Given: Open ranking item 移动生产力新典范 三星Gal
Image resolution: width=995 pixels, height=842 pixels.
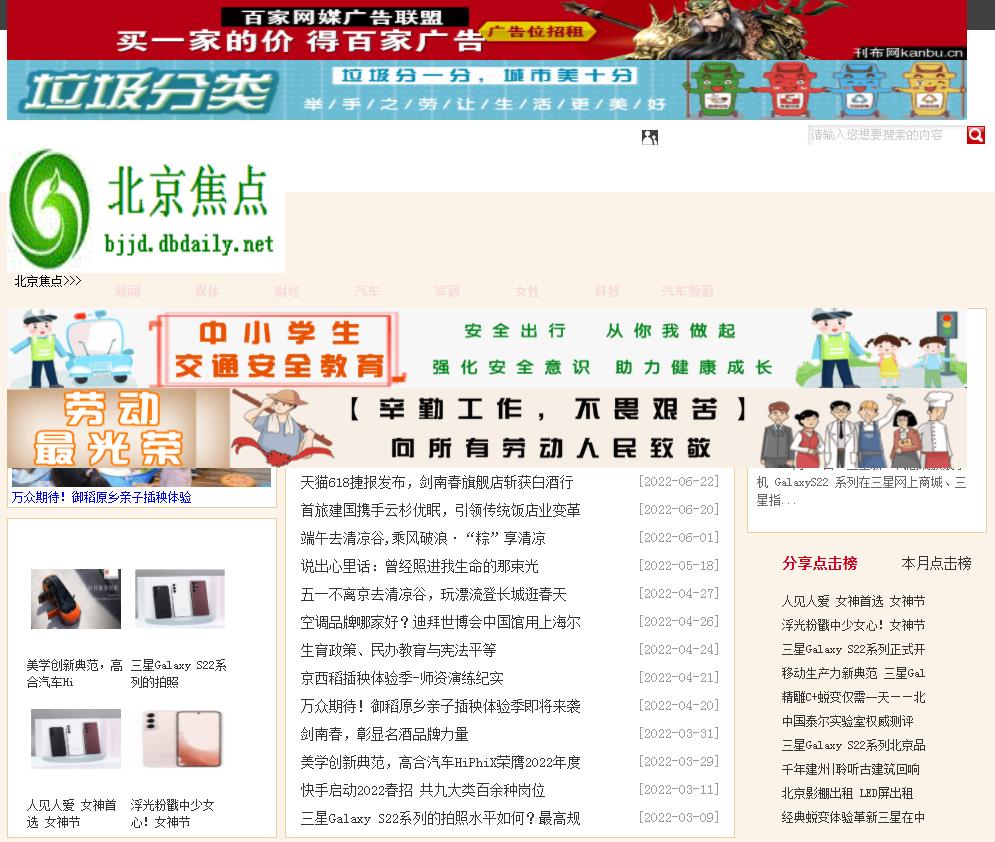Looking at the screenshot, I should (x=853, y=673).
